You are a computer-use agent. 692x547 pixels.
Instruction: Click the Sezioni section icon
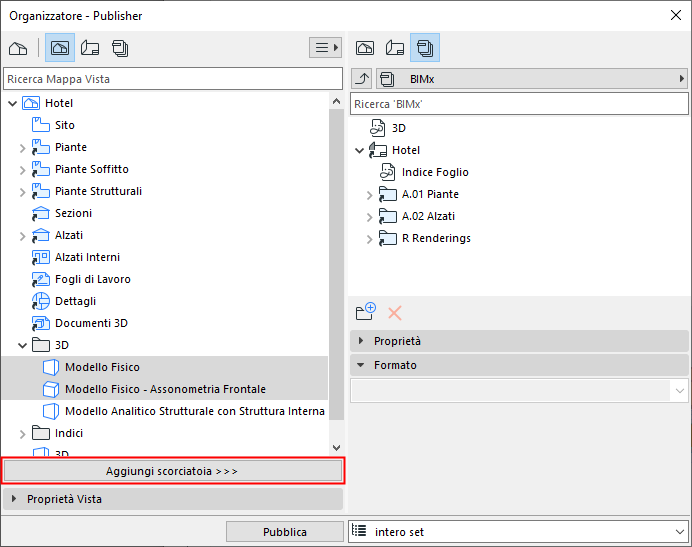click(41, 214)
